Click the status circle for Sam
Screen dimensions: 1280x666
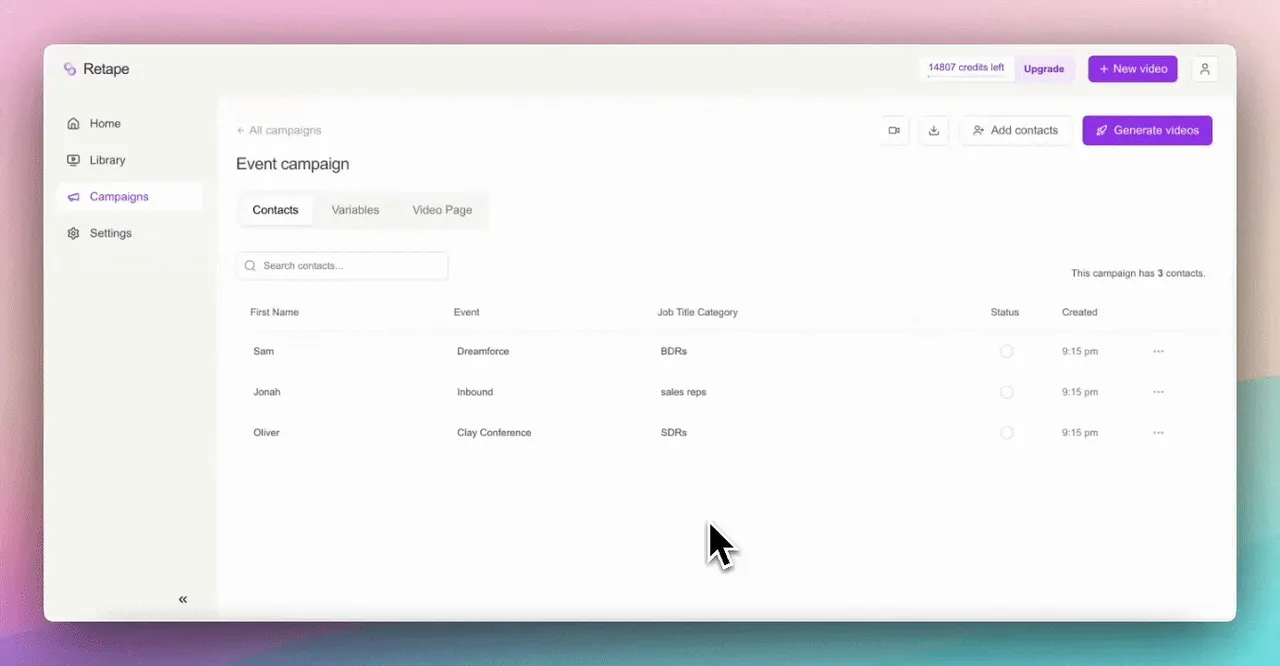point(1006,351)
